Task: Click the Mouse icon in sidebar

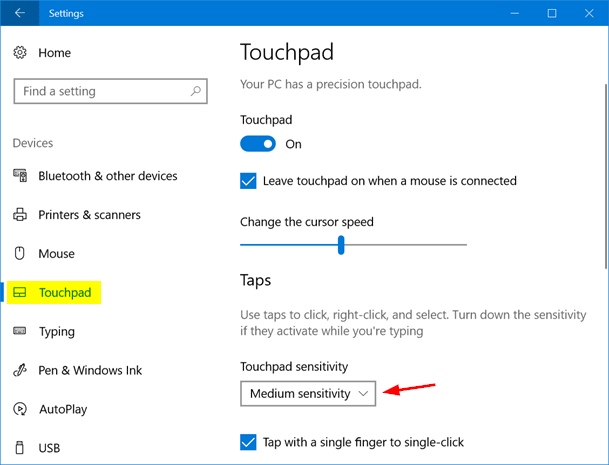Action: click(x=20, y=254)
